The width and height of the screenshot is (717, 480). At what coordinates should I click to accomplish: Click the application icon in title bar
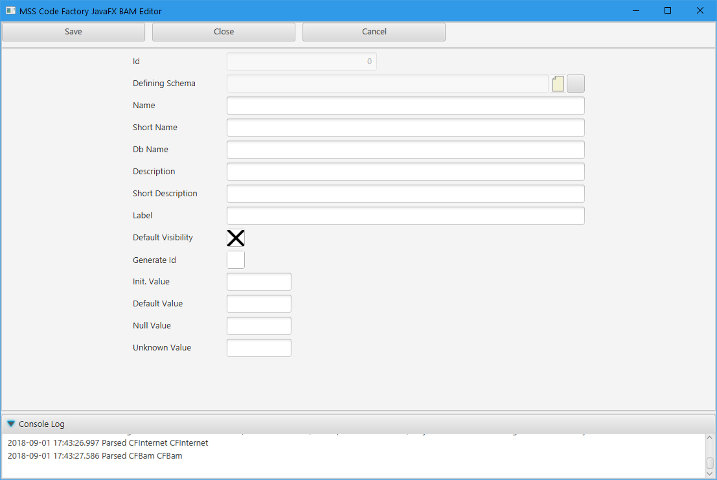point(9,10)
